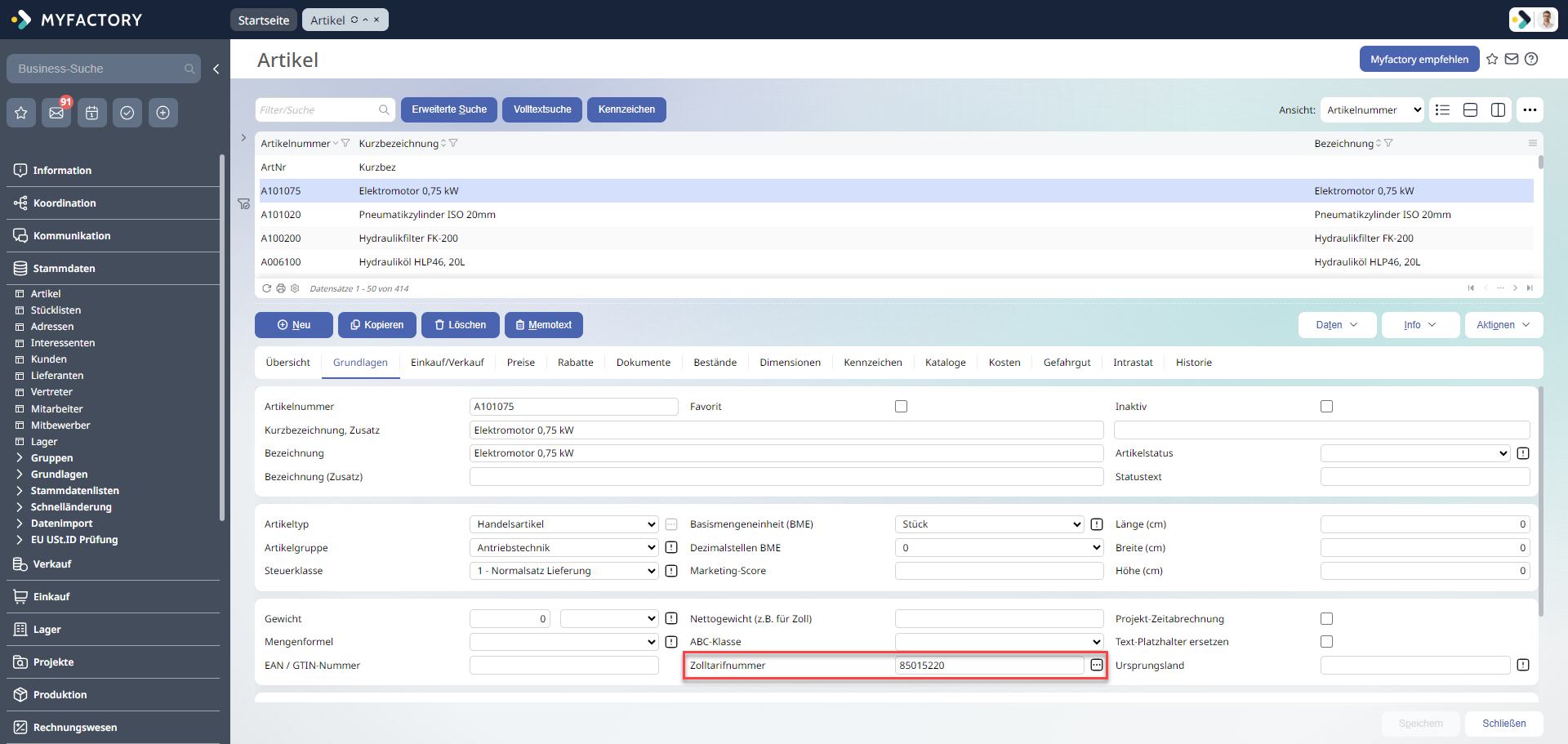Open the Artikelgruppe dropdown
The width and height of the screenshot is (1568, 744).
tap(564, 548)
